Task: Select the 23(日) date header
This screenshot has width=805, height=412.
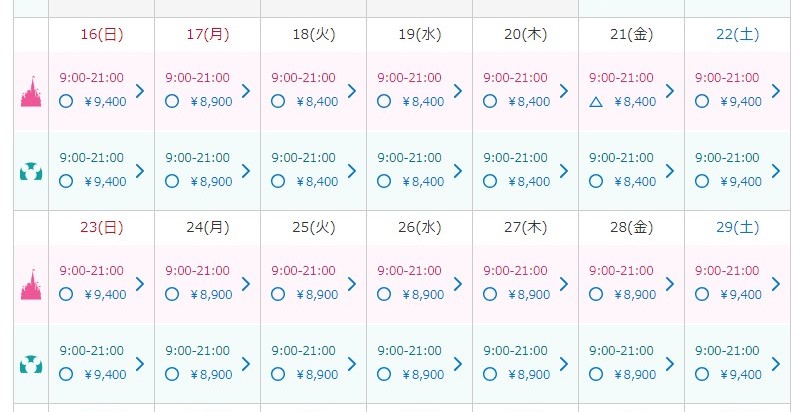Action: pos(102,227)
